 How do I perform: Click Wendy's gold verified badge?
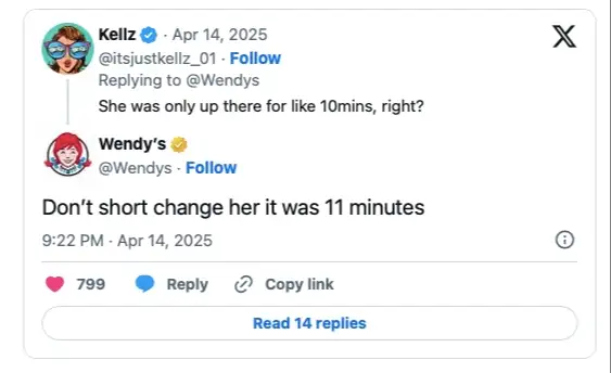coord(179,145)
